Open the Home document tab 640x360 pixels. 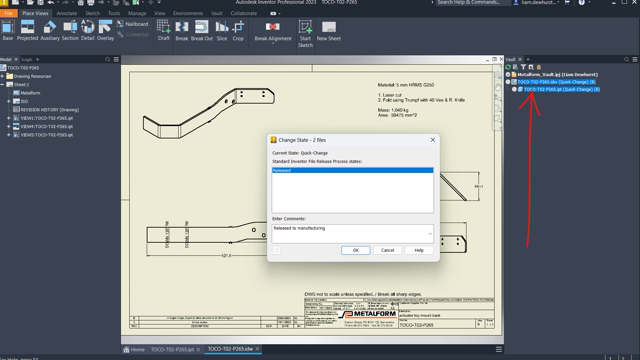tap(134, 349)
